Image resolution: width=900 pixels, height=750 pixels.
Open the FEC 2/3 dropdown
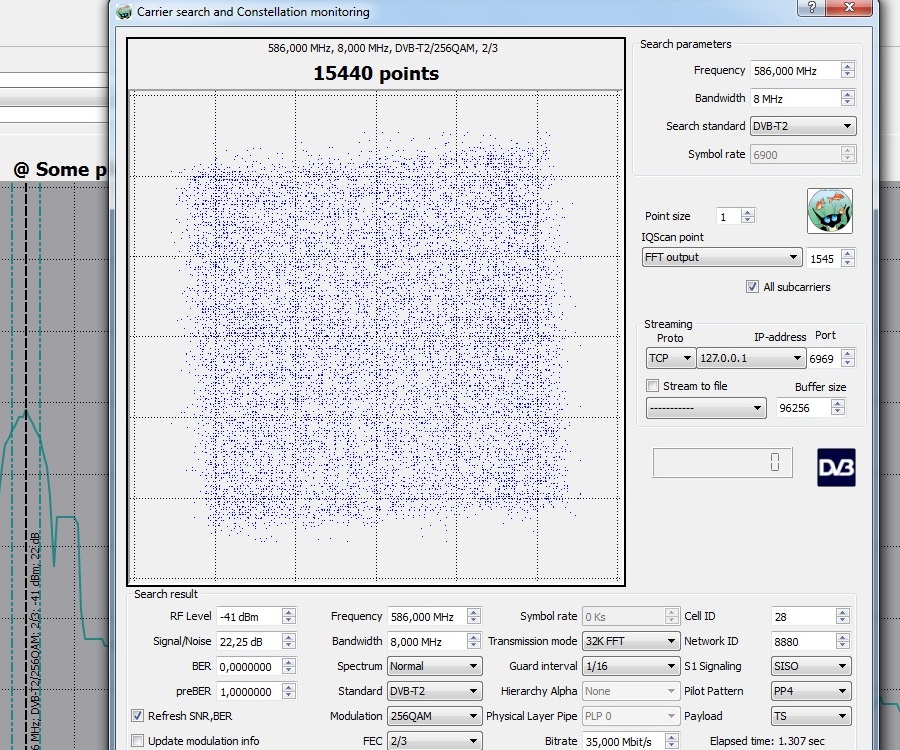pos(435,741)
